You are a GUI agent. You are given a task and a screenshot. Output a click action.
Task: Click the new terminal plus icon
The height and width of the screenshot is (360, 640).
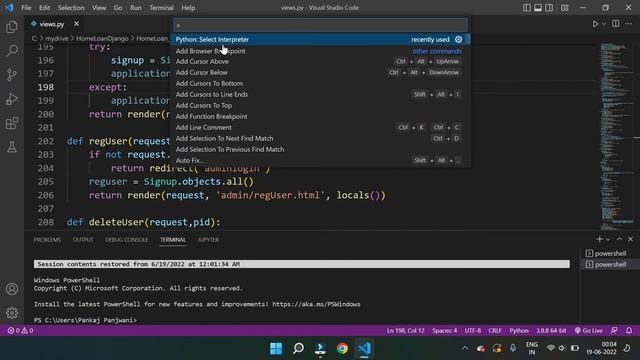(x=599, y=239)
